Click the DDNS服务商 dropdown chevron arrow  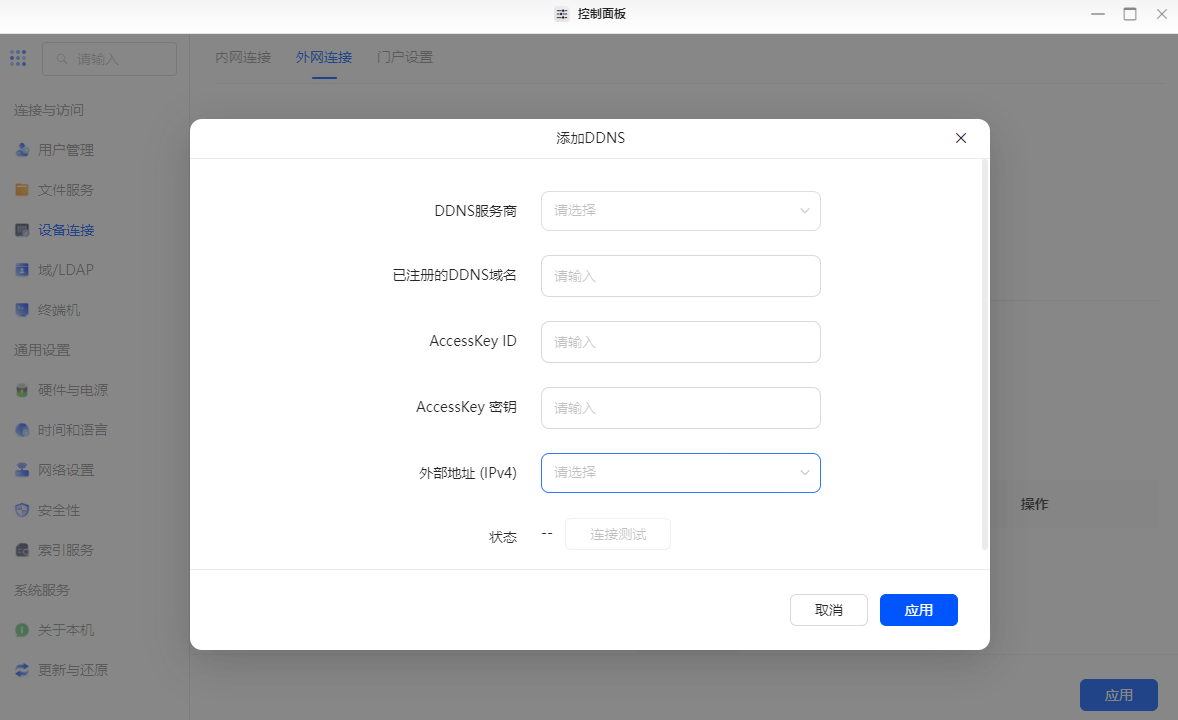tap(805, 210)
